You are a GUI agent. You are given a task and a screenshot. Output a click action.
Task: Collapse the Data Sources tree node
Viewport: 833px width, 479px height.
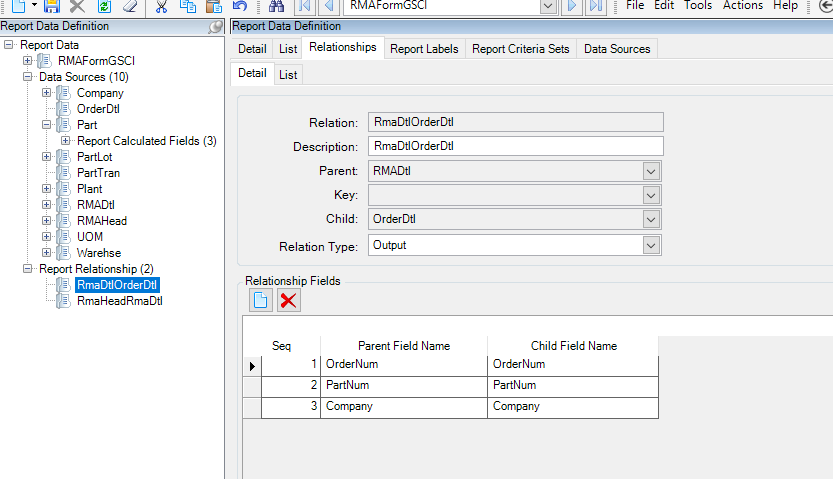28,77
